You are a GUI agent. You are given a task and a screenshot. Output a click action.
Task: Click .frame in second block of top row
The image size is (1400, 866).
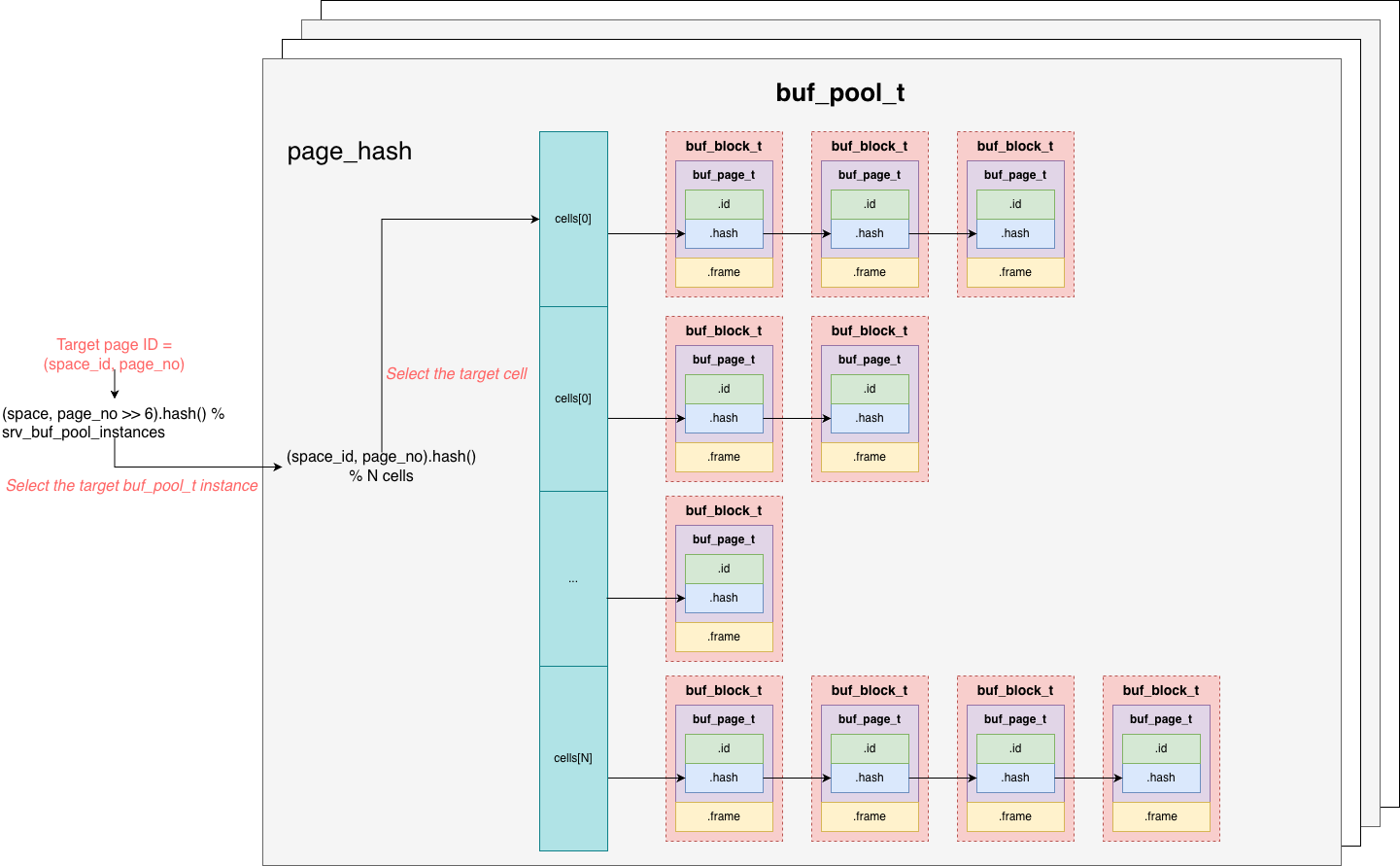[x=870, y=272]
